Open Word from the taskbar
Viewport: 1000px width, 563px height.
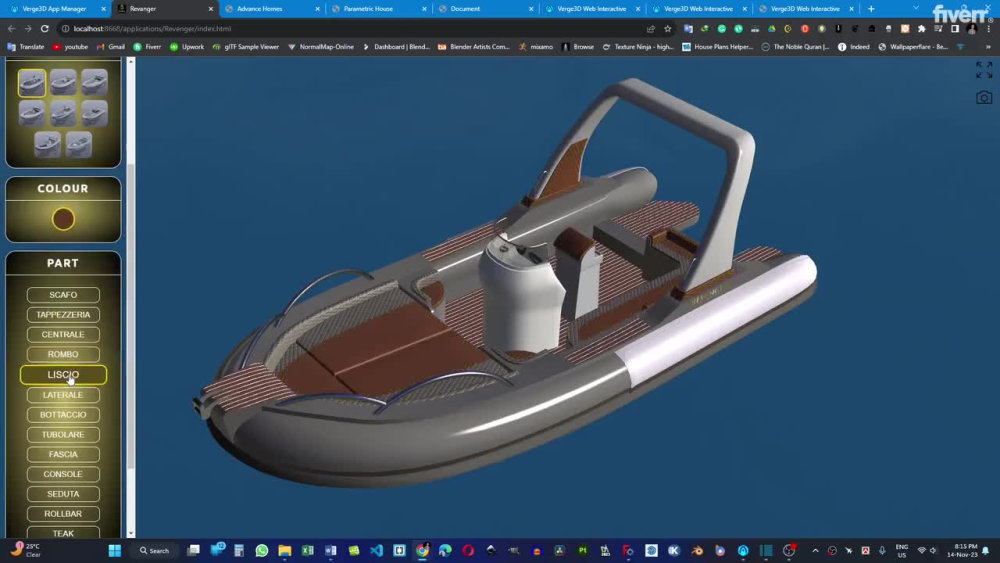tap(330, 550)
